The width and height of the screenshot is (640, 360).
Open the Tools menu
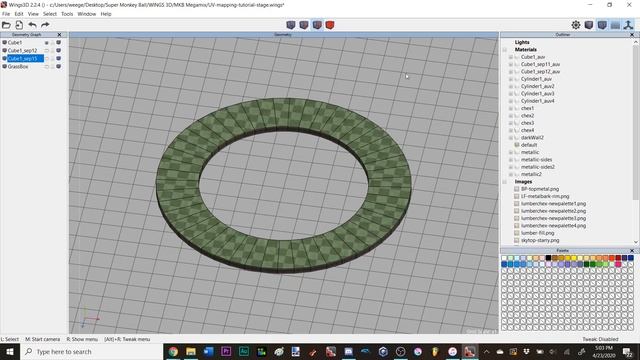67,14
